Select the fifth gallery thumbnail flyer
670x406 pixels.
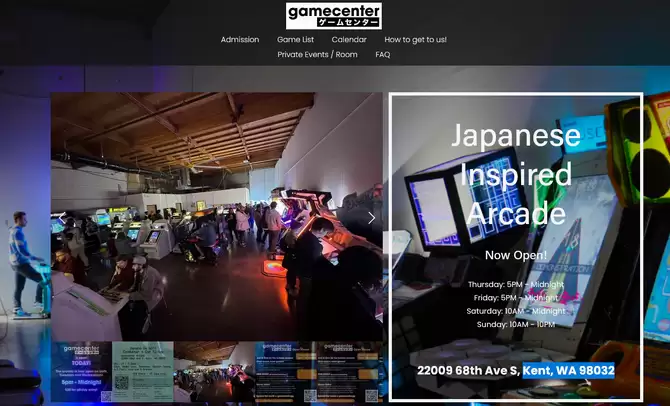(x=348, y=372)
